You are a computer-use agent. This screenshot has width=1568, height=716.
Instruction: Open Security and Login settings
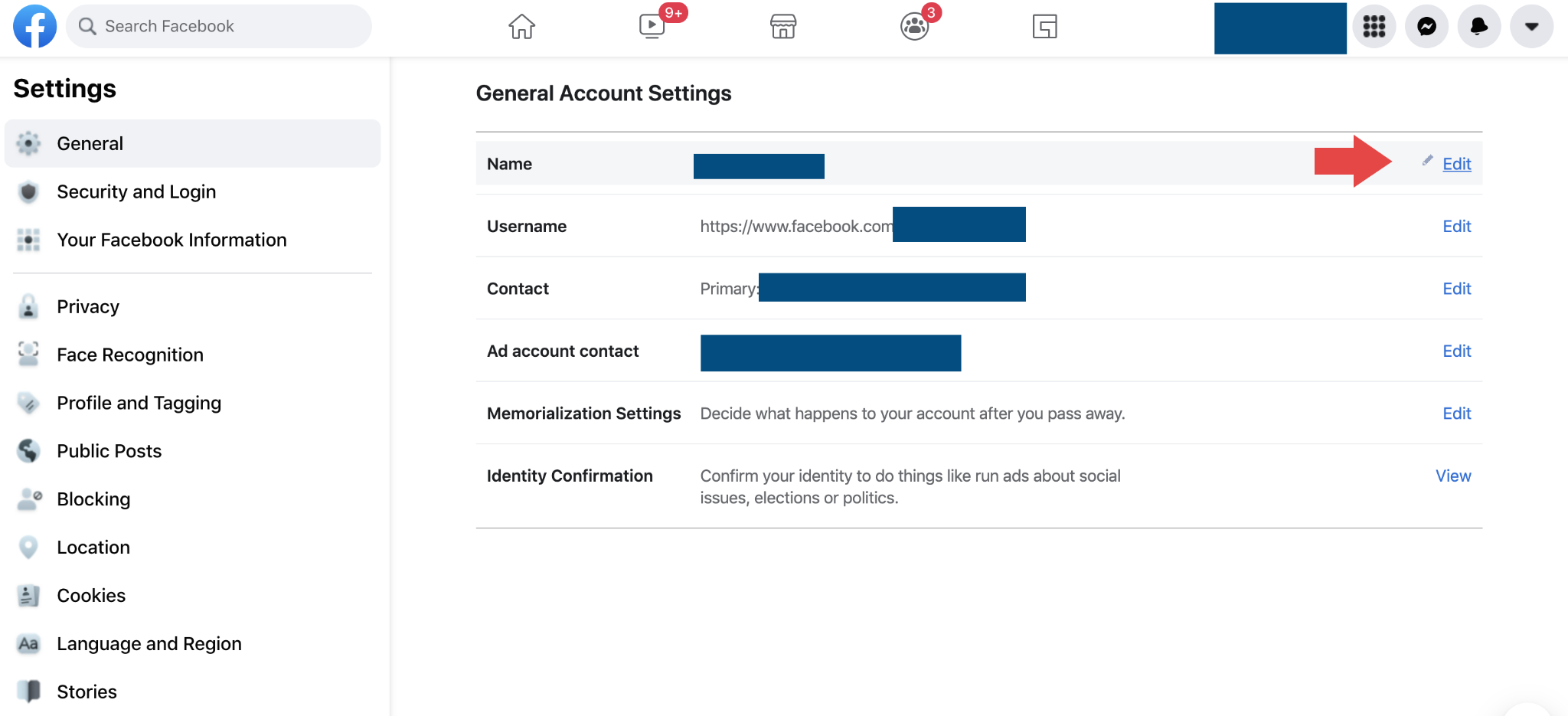pos(192,191)
